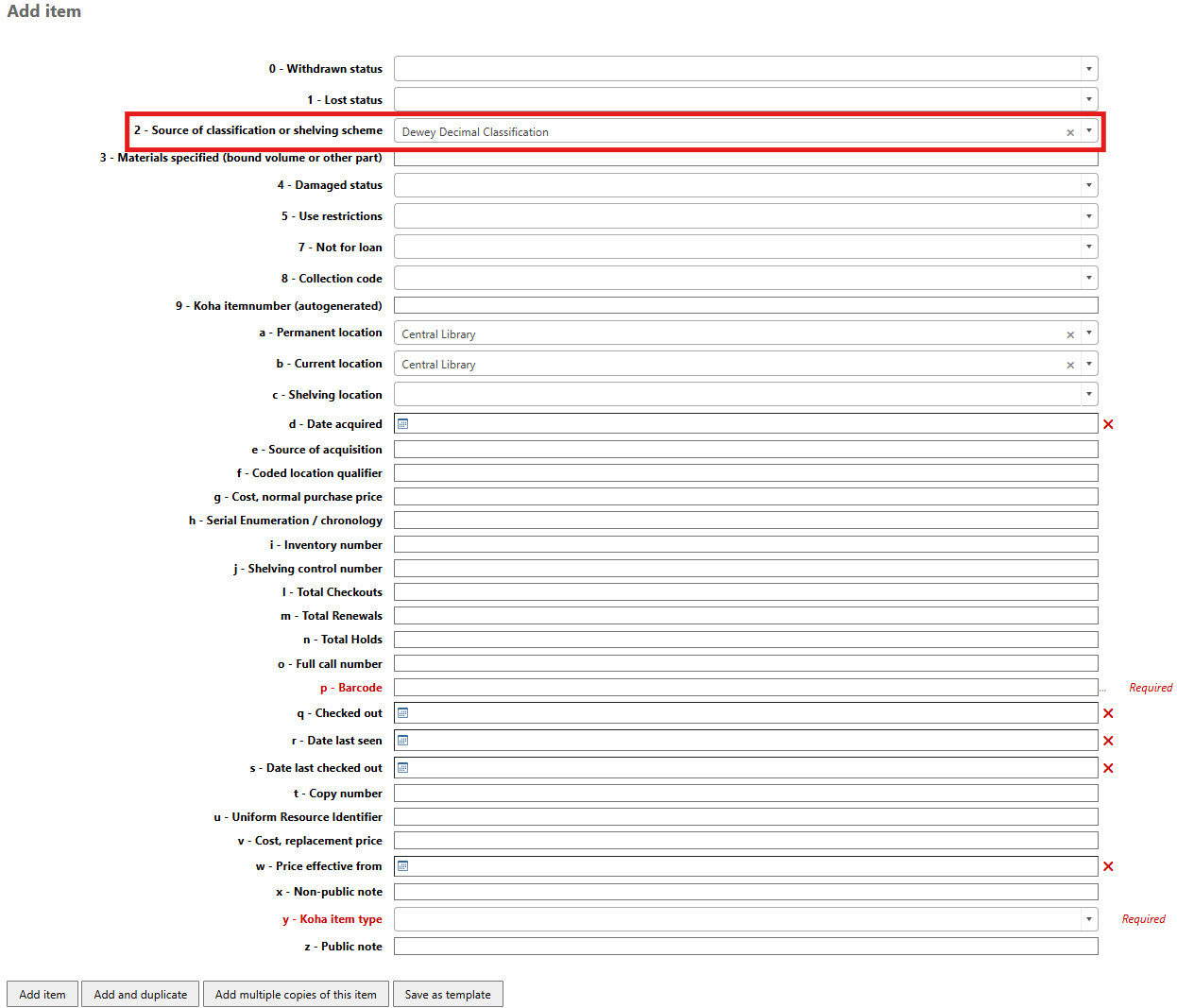Clear the Date acquired field with red X
This screenshot has width=1177, height=1008.
[1108, 424]
